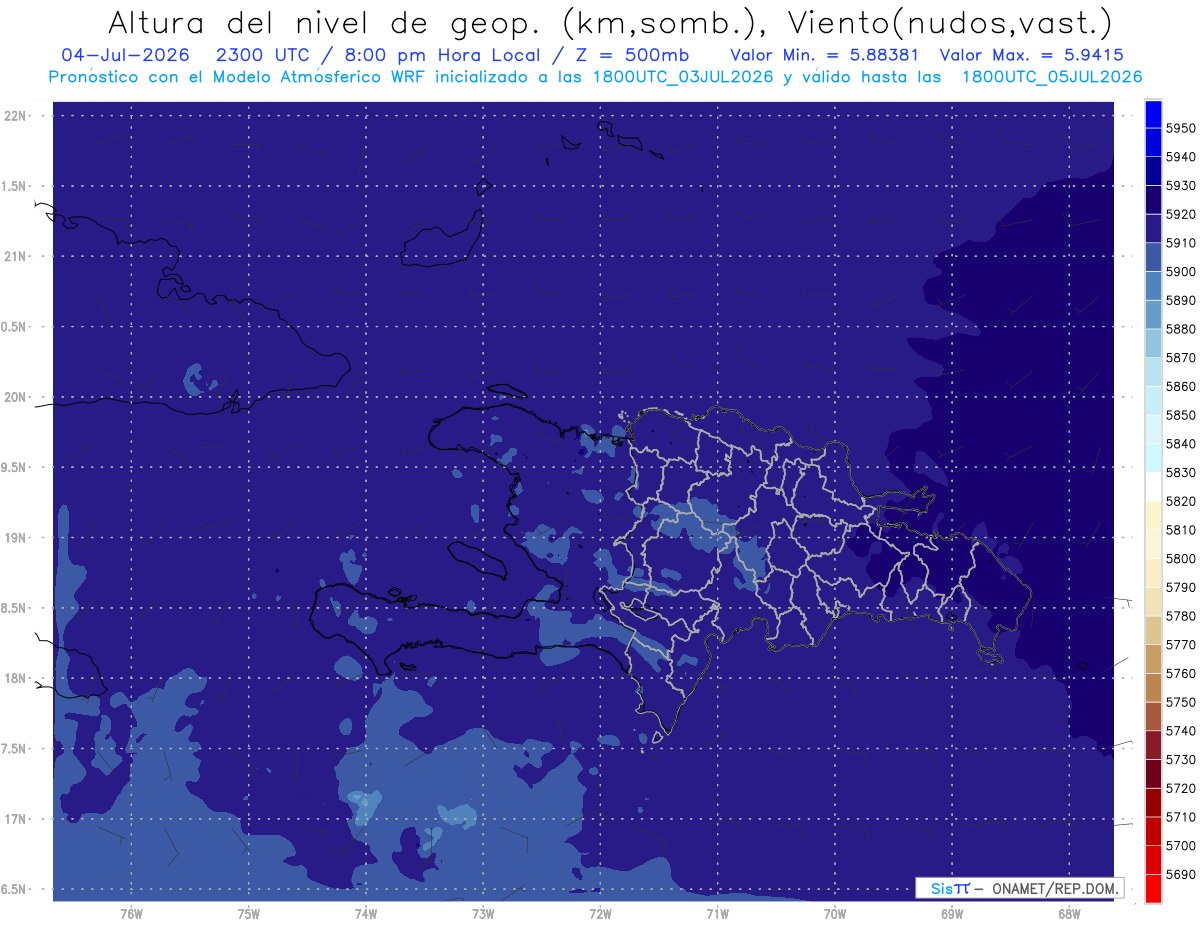Click the color bar segment between 5760 and 5770
The height and width of the screenshot is (927, 1200).
click(x=1152, y=659)
